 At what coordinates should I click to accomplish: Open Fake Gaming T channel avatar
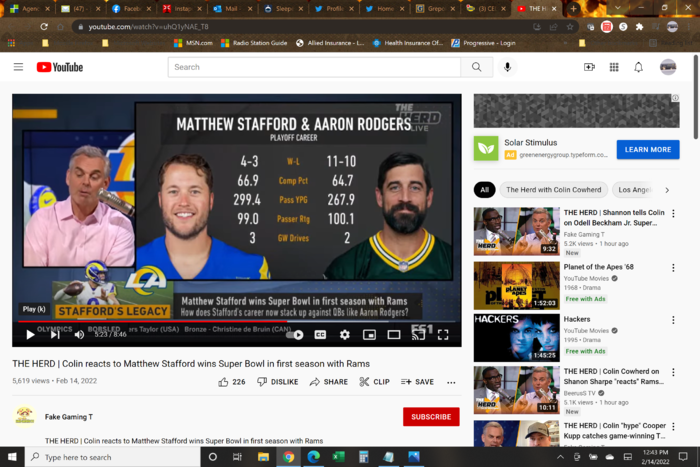point(25,416)
